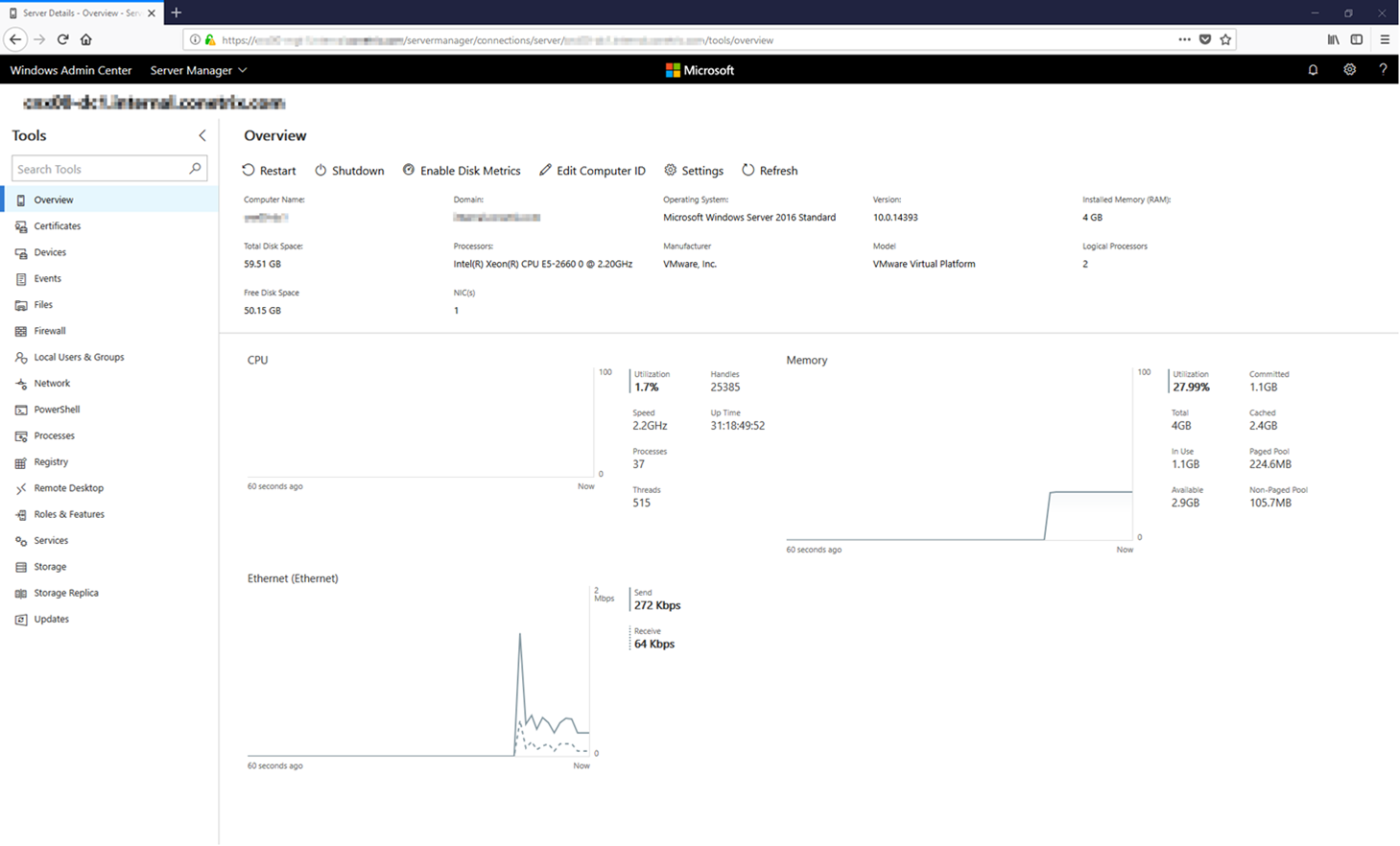Image resolution: width=1400 pixels, height=846 pixels.
Task: Select Firewall label in Tools list
Action: (50, 331)
